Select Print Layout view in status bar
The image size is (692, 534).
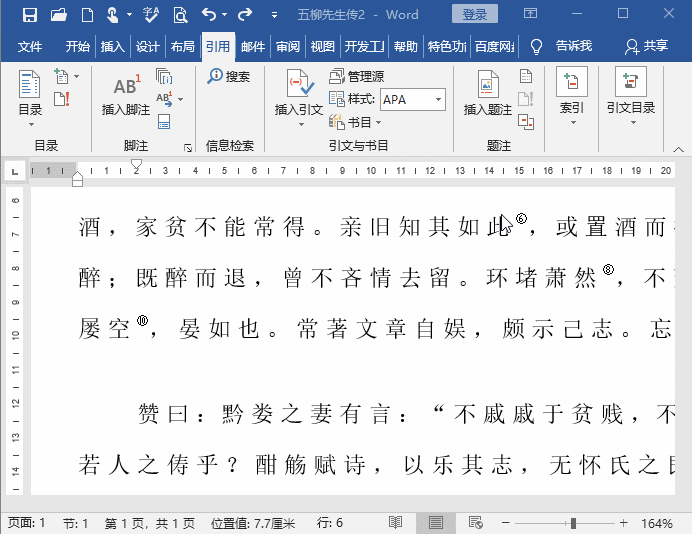[x=436, y=523]
